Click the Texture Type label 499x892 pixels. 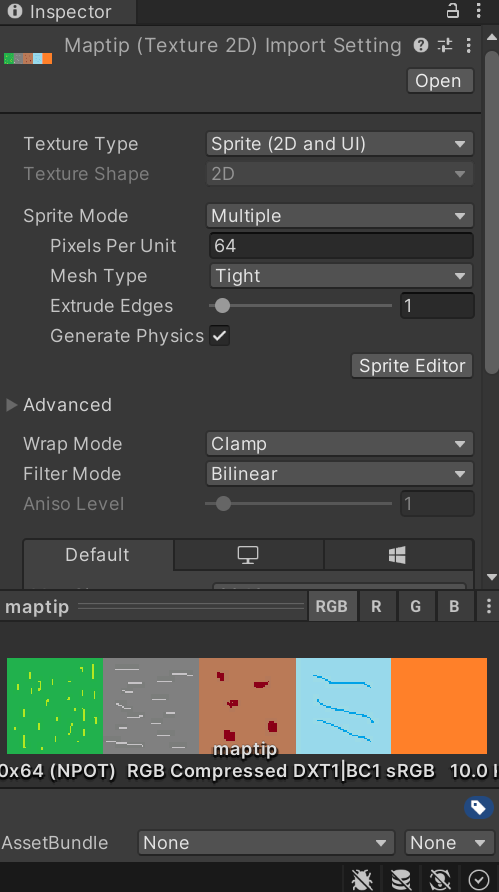point(81,144)
